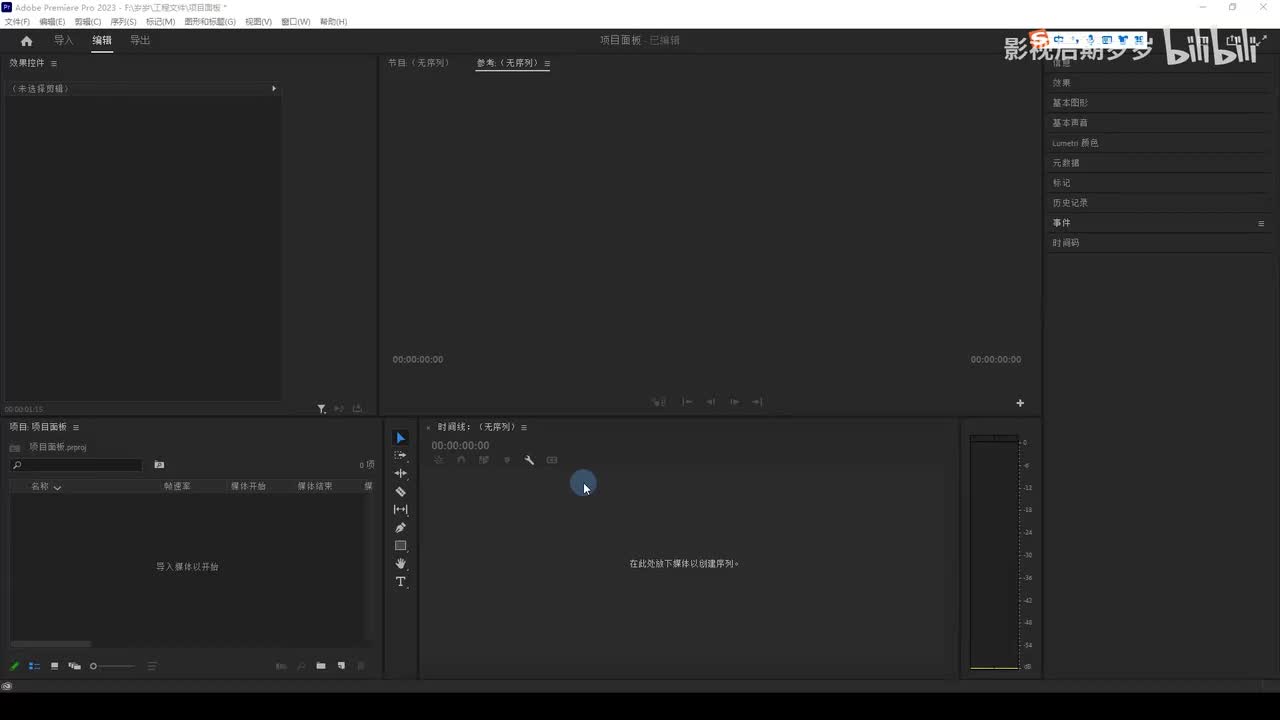Viewport: 1280px width, 720px height.
Task: Switch Project panel to icon view
Action: click(x=54, y=666)
